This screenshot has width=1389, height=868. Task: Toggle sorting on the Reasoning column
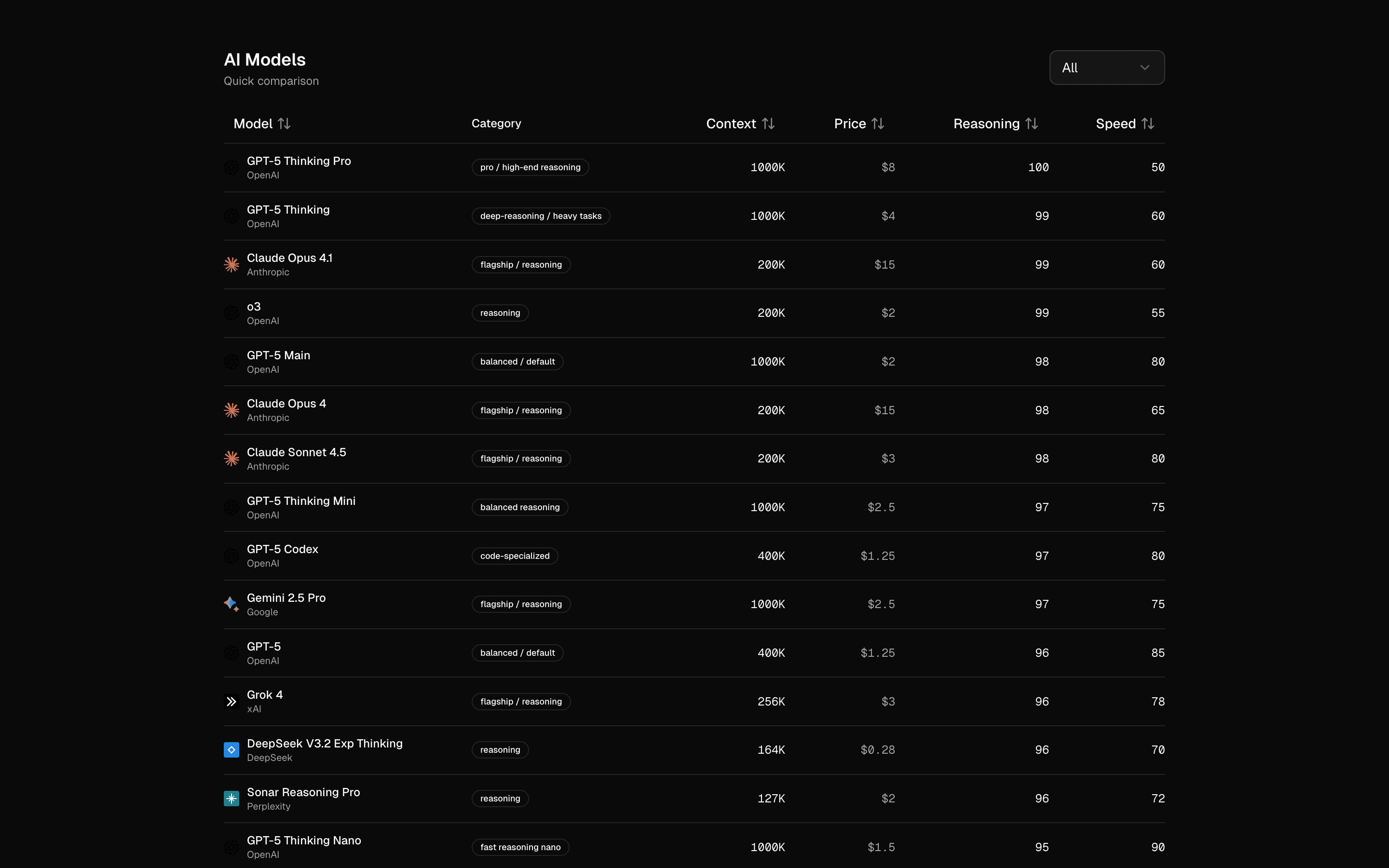click(x=995, y=124)
